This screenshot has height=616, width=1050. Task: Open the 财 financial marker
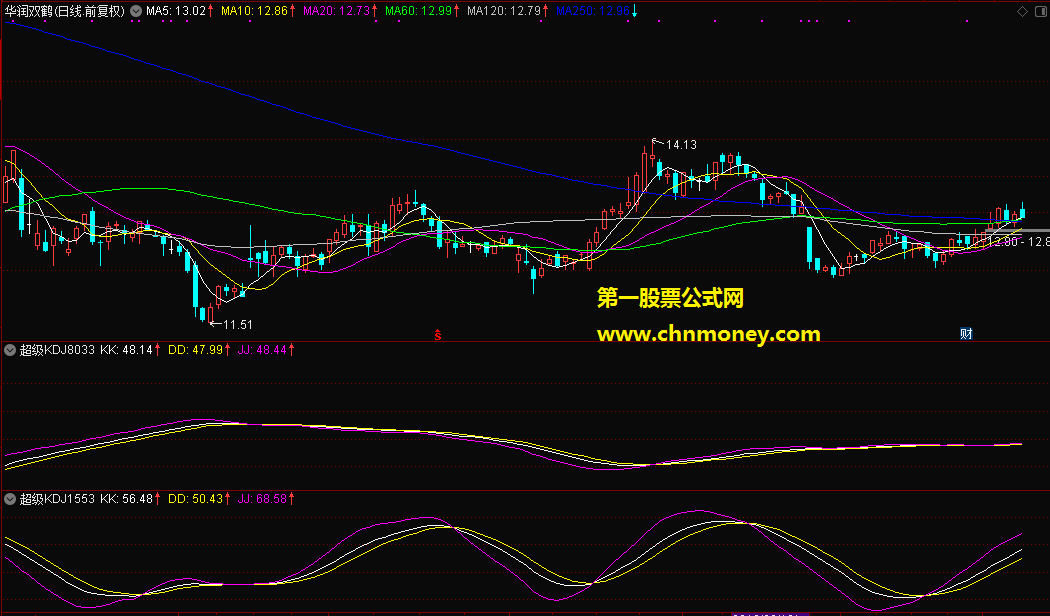(x=966, y=333)
